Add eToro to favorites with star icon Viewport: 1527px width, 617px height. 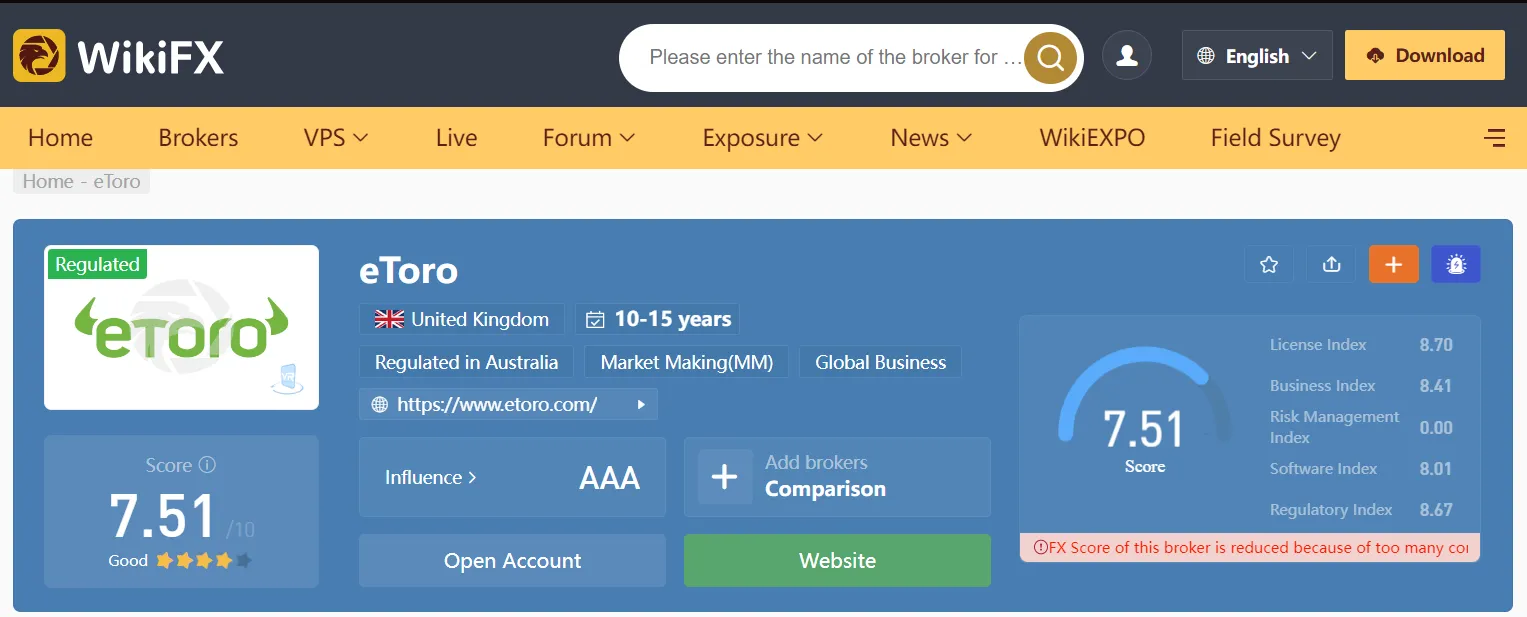[x=1269, y=264]
